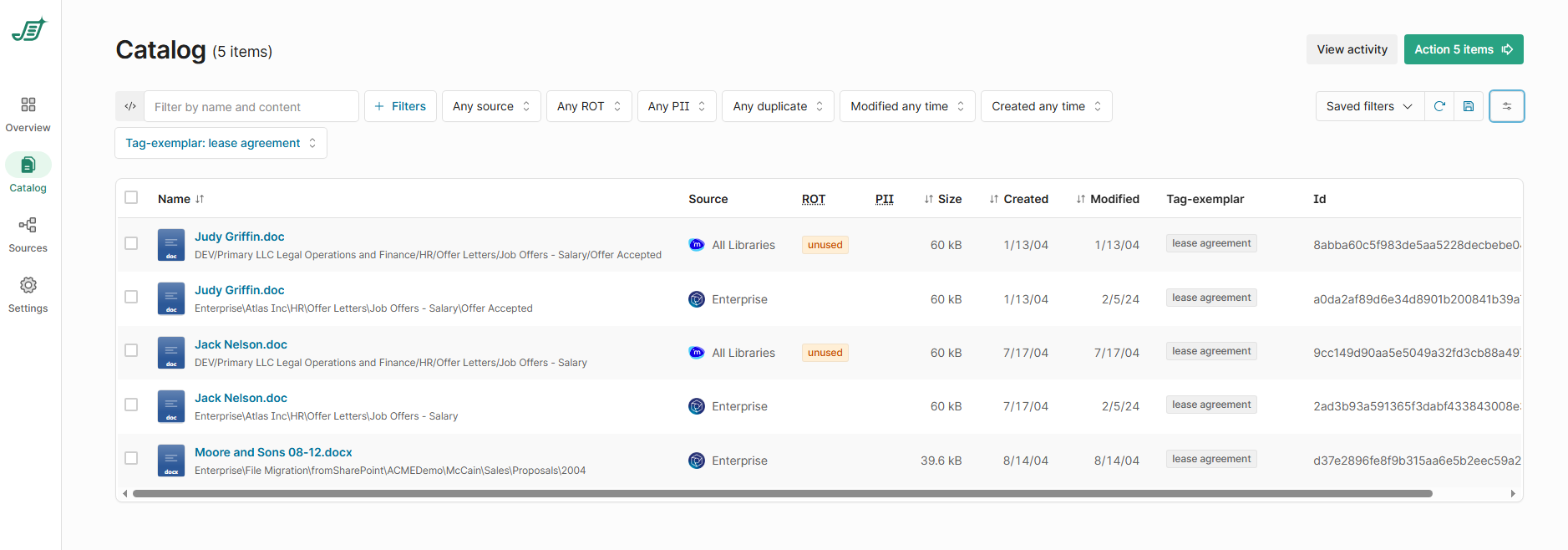Click Enterprise source icon for Moore and Sons
1568x550 pixels.
(697, 461)
